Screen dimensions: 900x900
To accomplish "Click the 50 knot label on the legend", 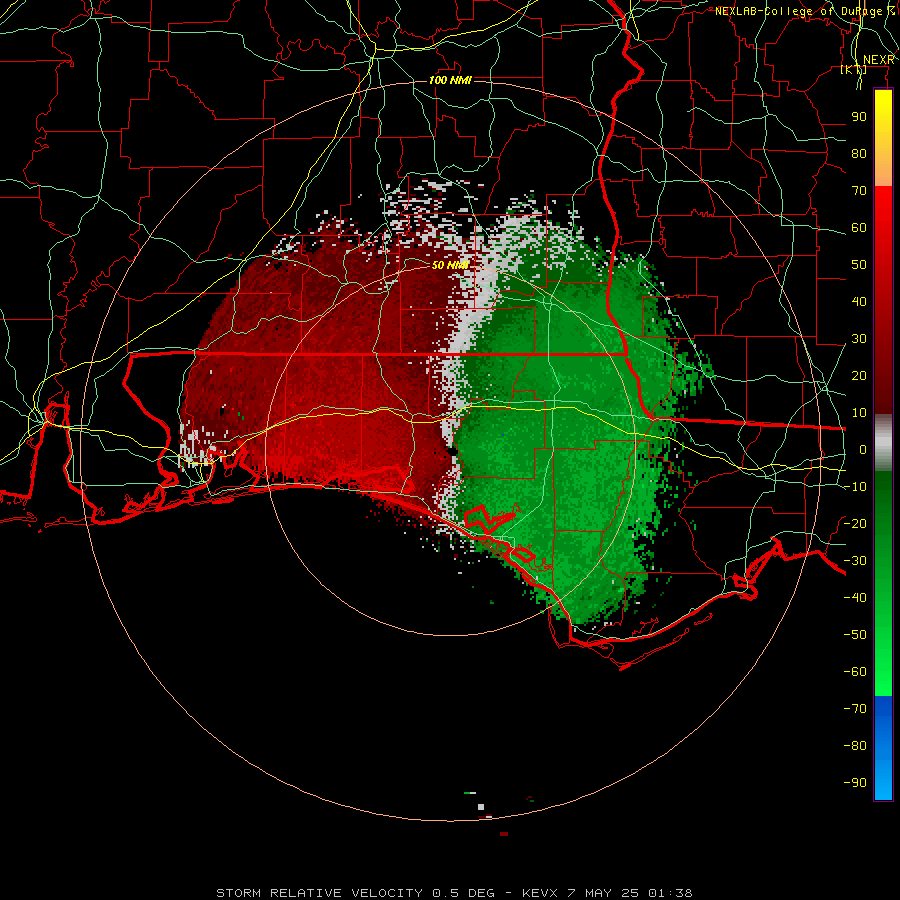I will (859, 265).
